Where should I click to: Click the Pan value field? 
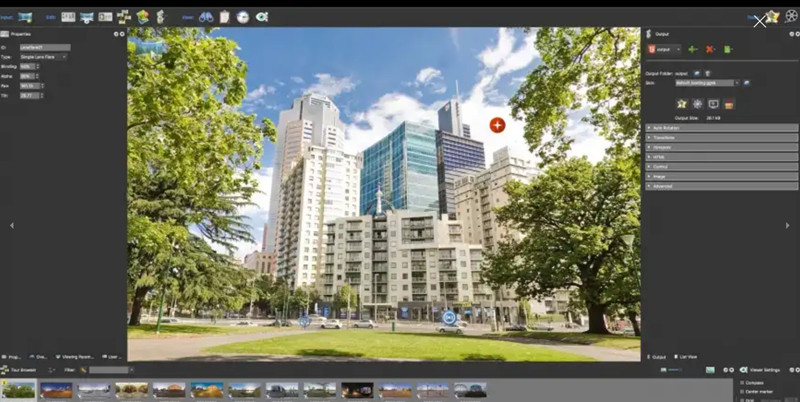pos(30,86)
